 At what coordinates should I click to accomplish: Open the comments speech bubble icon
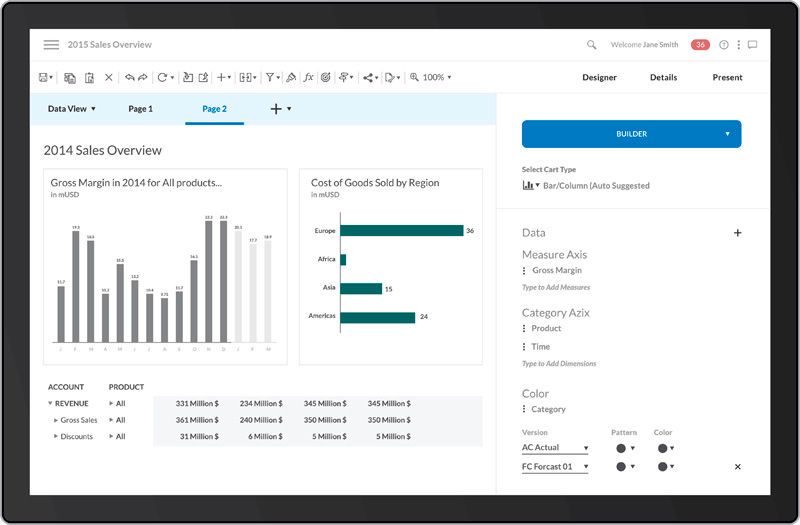[752, 45]
